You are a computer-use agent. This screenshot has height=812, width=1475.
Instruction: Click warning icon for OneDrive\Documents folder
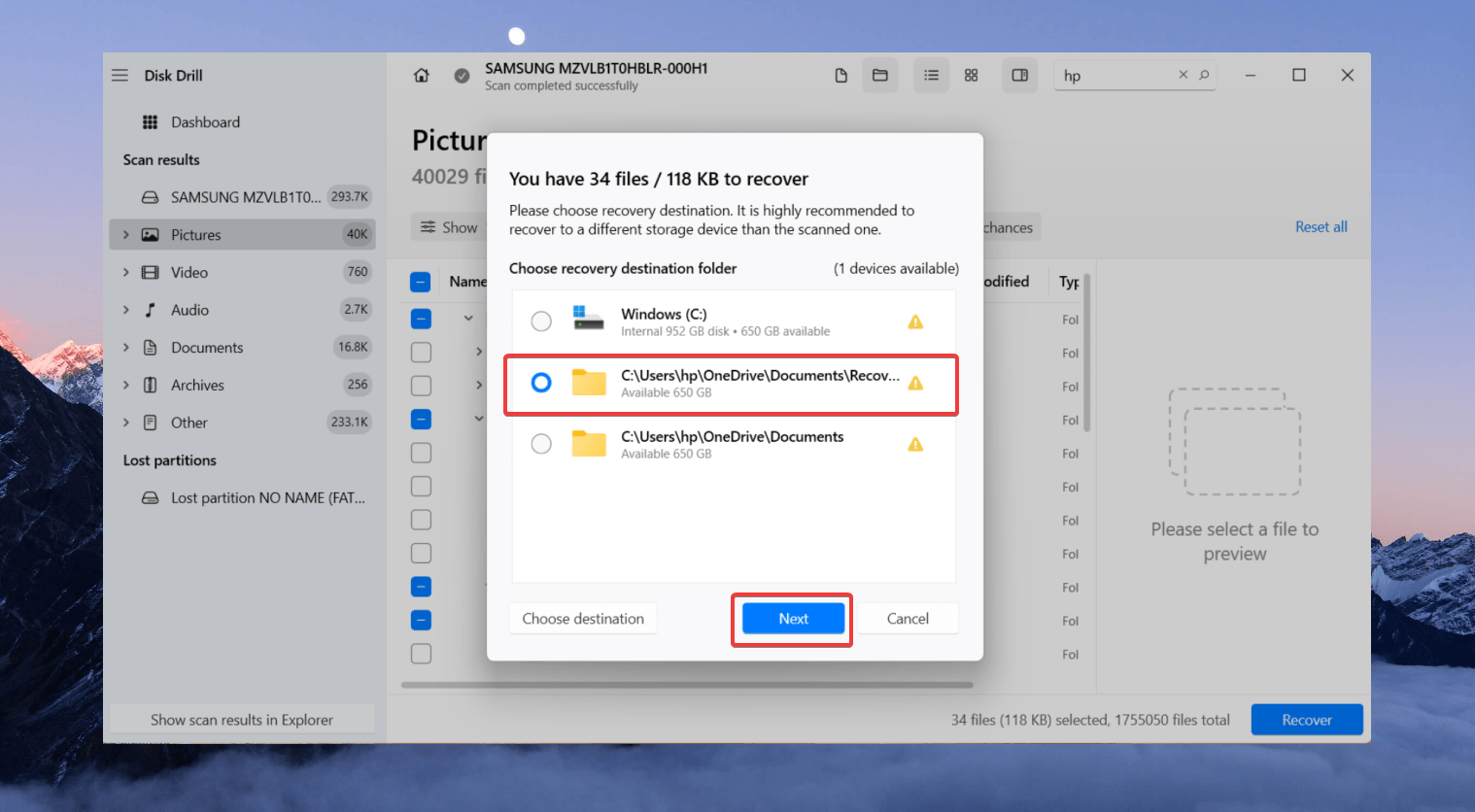coord(915,444)
